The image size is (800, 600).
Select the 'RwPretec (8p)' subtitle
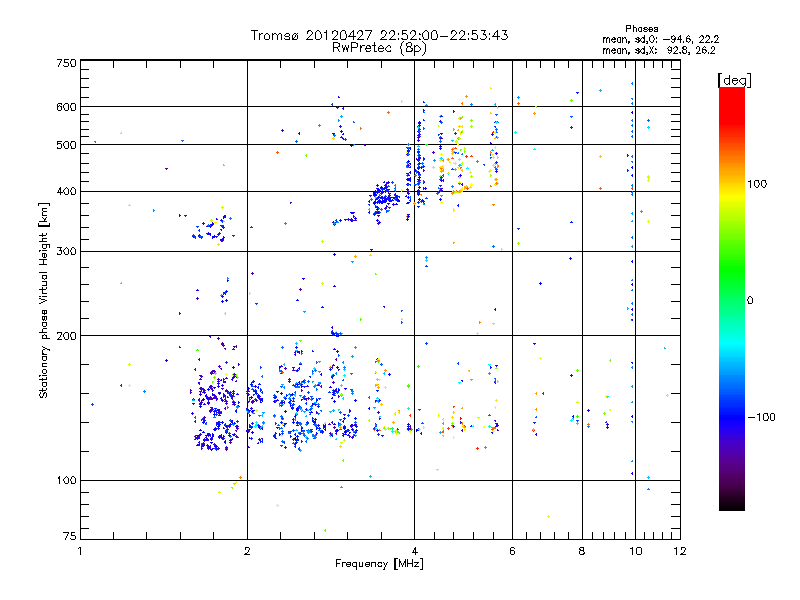click(379, 48)
